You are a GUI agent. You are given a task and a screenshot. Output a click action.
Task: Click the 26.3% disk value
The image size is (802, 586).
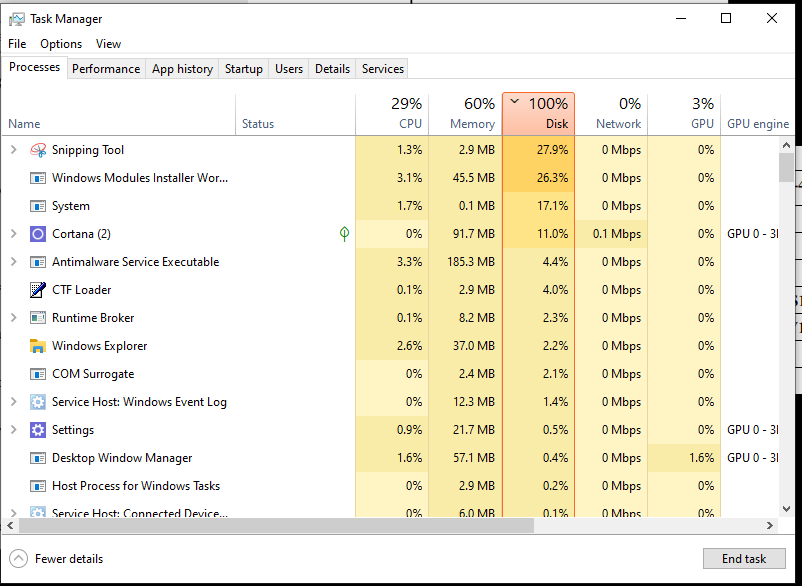552,178
